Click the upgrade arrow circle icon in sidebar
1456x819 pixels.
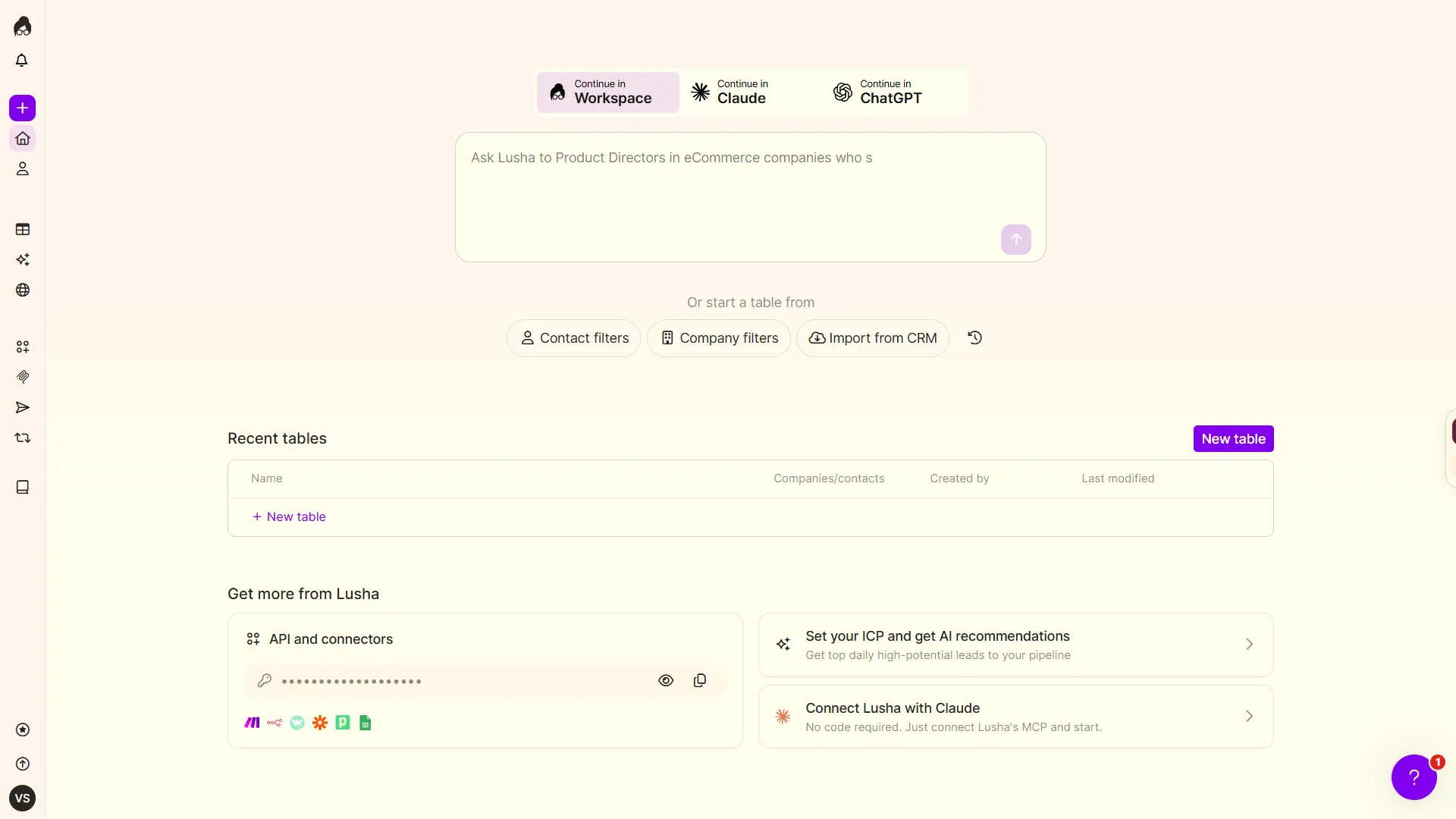(x=23, y=764)
